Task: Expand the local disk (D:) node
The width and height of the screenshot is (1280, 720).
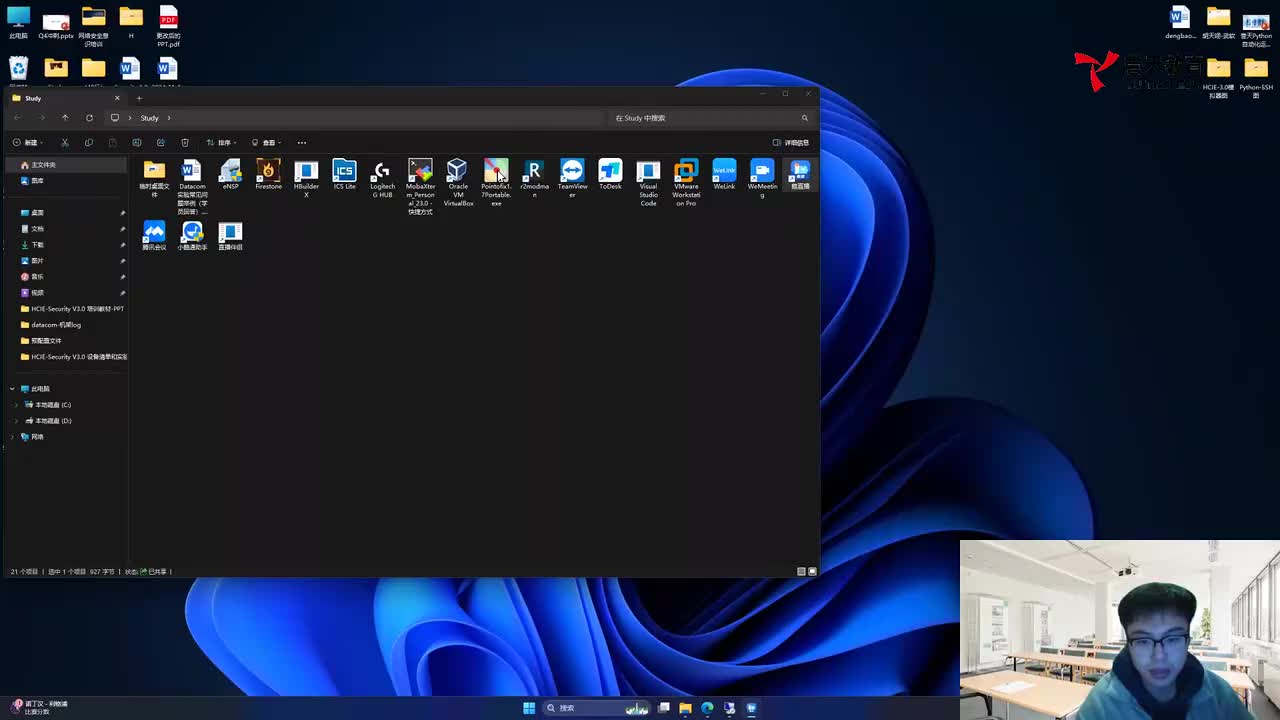Action: [x=16, y=421]
